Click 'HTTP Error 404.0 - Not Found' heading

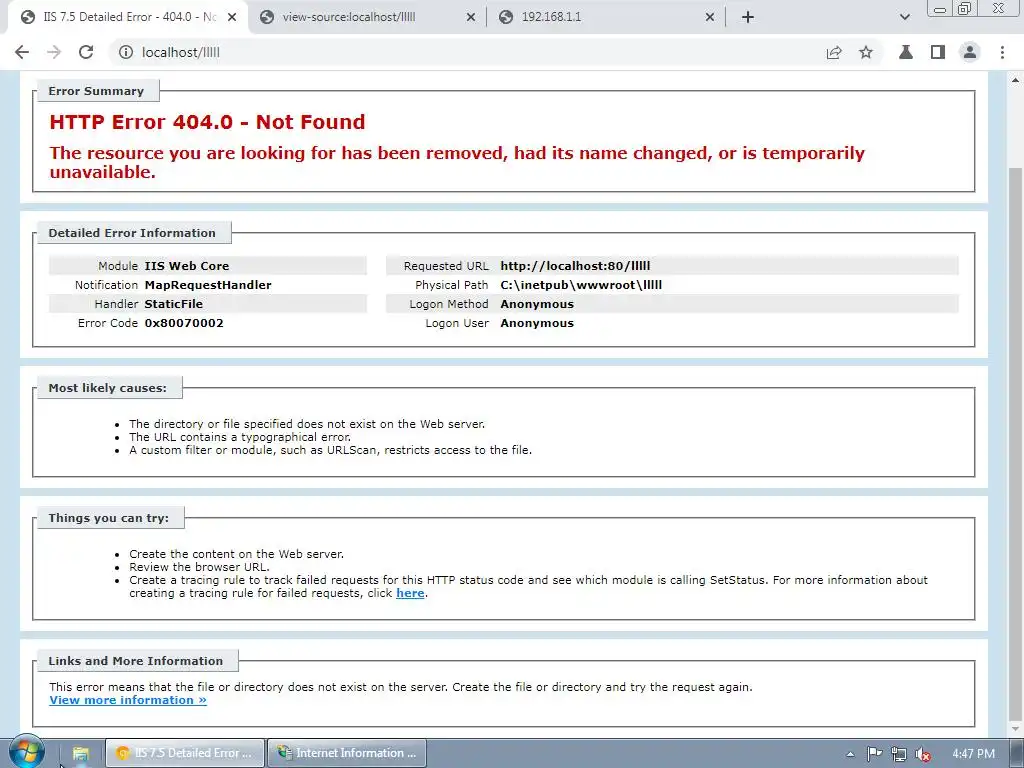pyautogui.click(x=207, y=121)
